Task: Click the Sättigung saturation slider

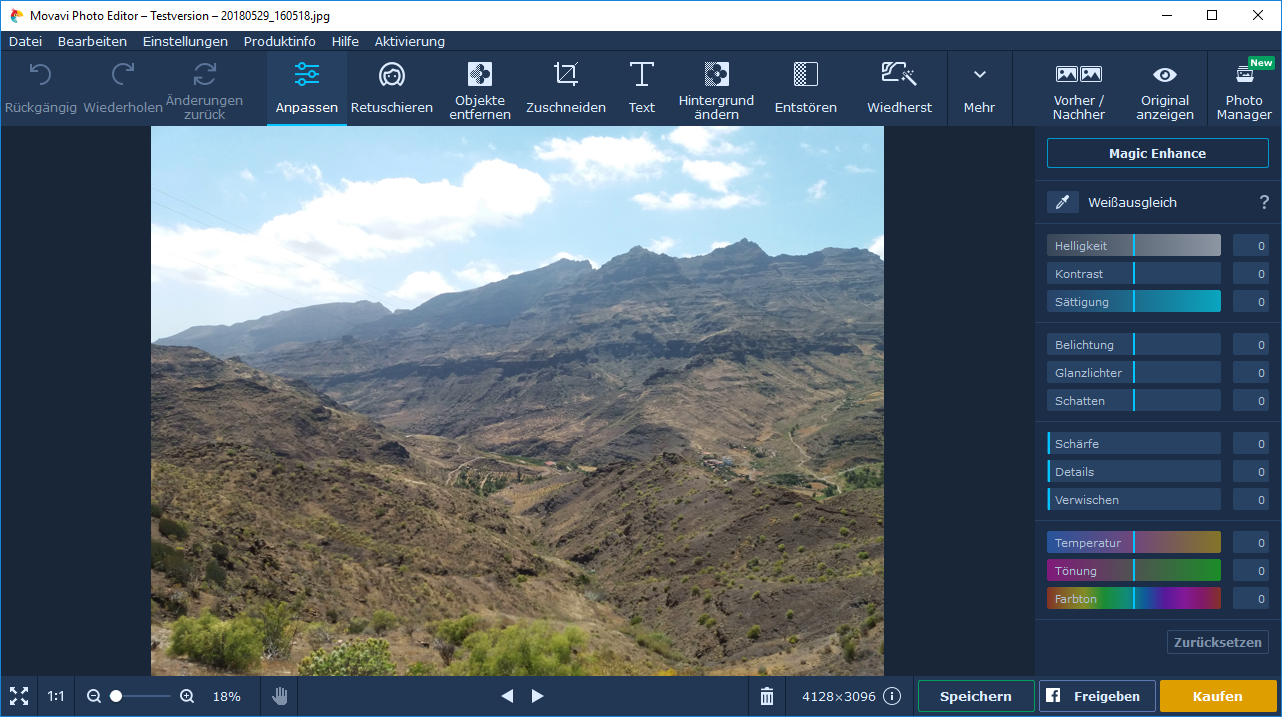Action: click(x=1134, y=301)
